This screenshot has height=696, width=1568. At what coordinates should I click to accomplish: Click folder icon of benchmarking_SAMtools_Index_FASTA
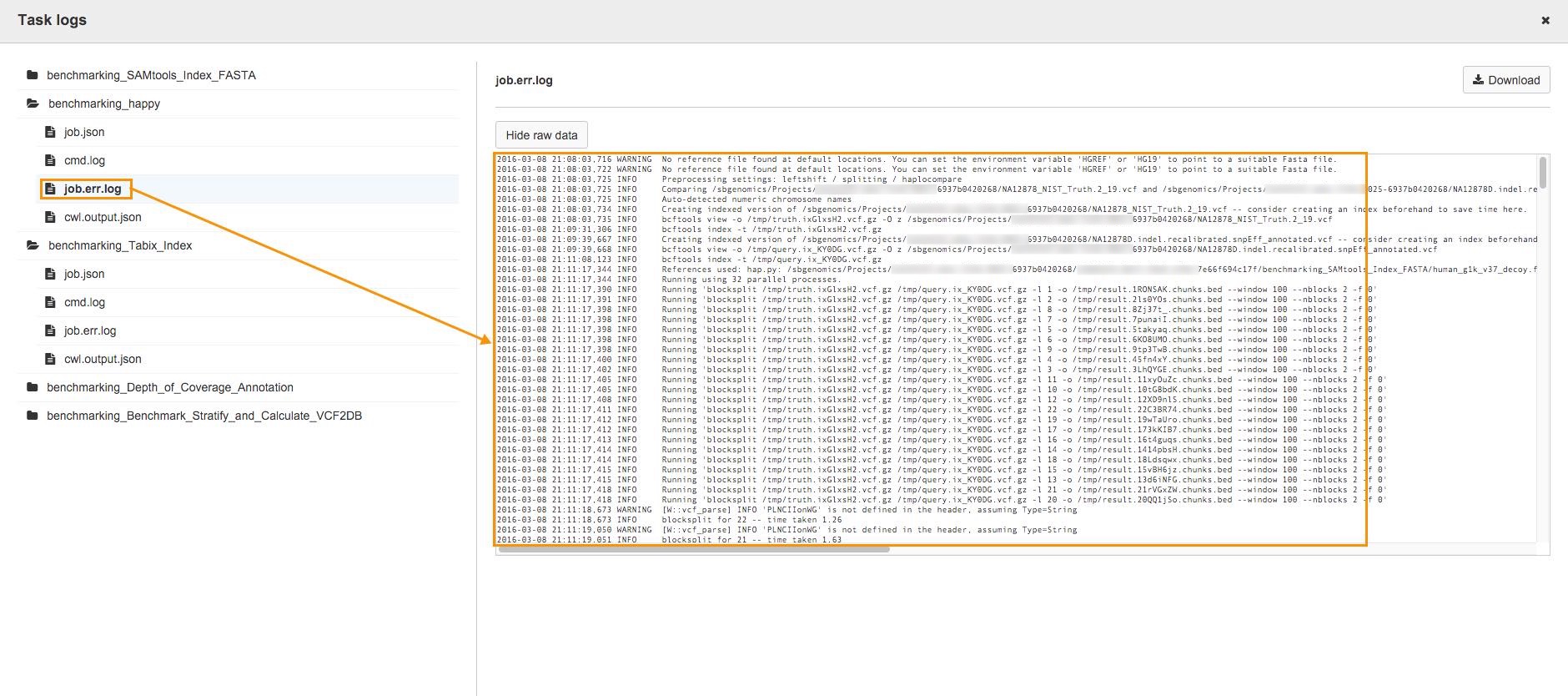pos(33,75)
